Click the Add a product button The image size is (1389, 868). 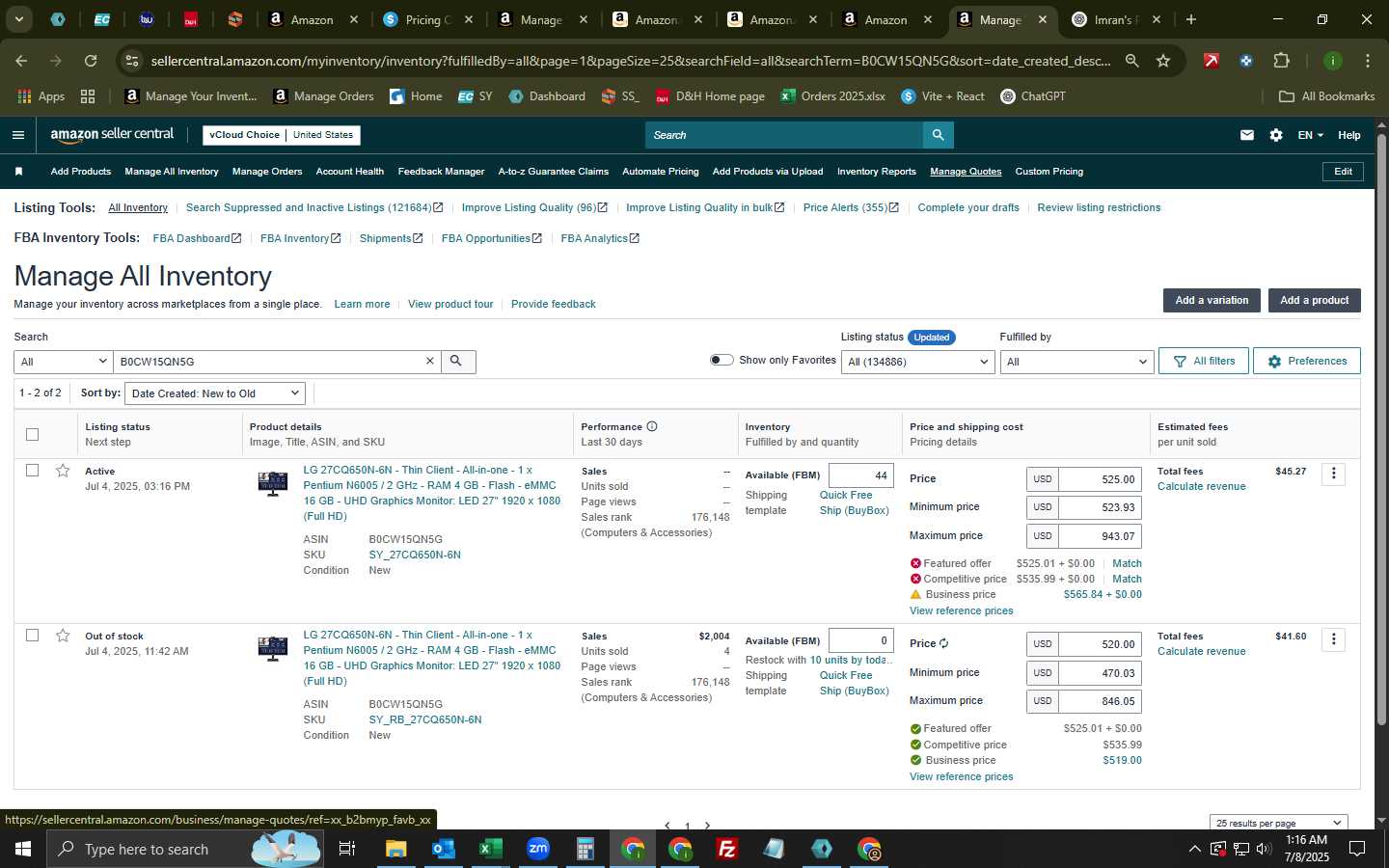tap(1314, 300)
